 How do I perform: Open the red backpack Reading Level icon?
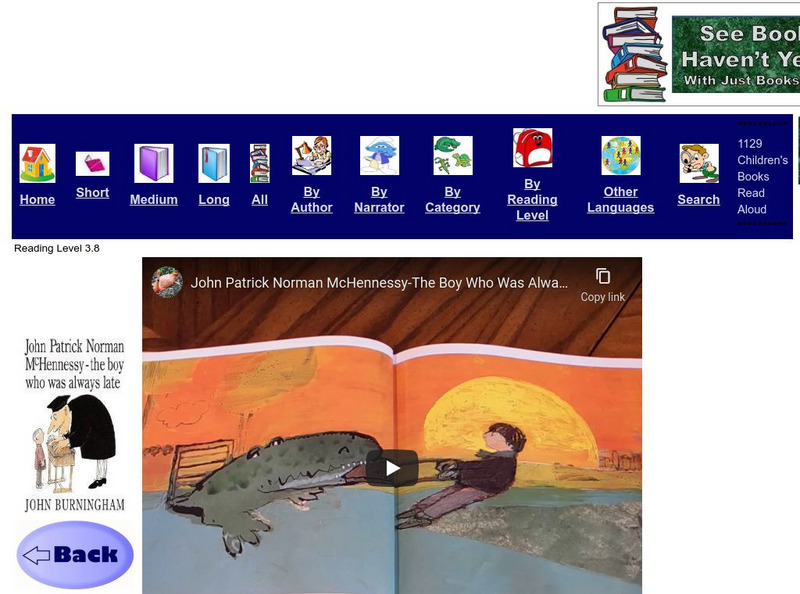click(x=532, y=147)
